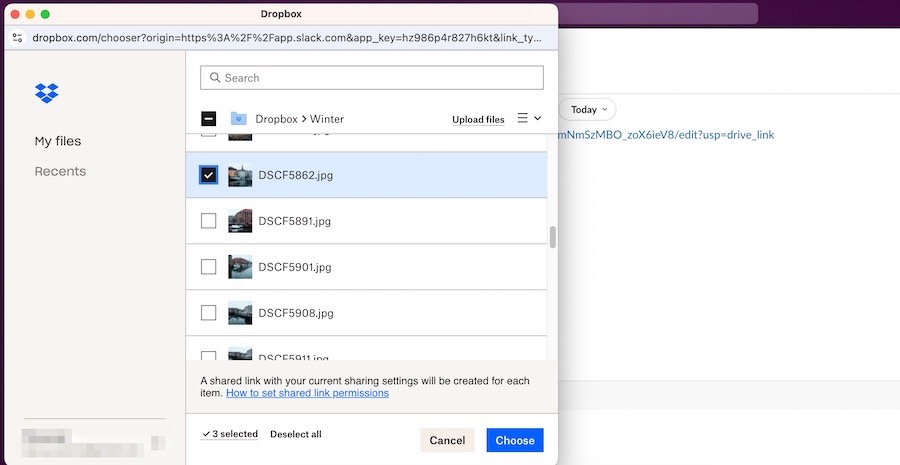Select file name DSCF5862.jpg

coord(296,176)
